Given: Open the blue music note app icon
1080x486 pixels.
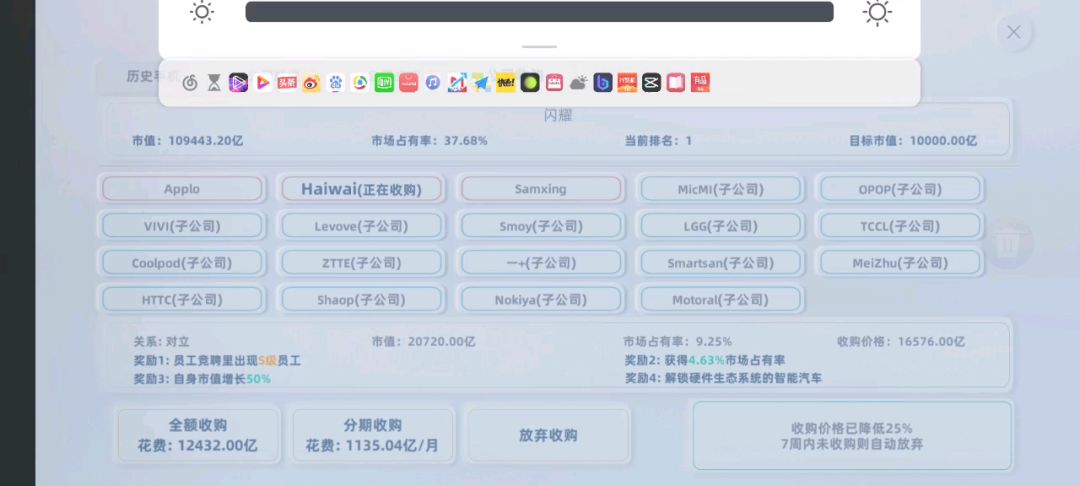Looking at the screenshot, I should (x=433, y=83).
